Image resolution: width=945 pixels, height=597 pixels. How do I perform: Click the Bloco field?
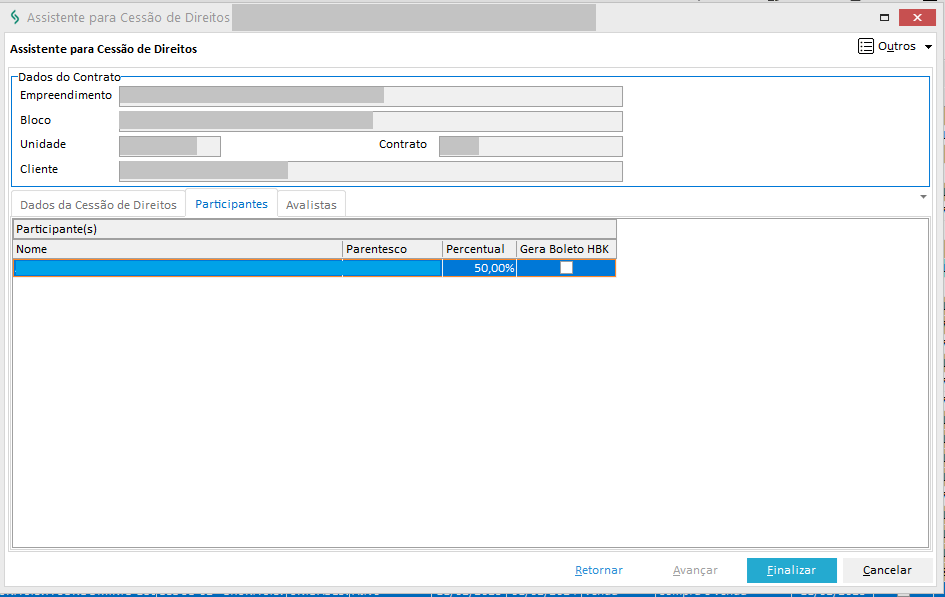[x=370, y=121]
